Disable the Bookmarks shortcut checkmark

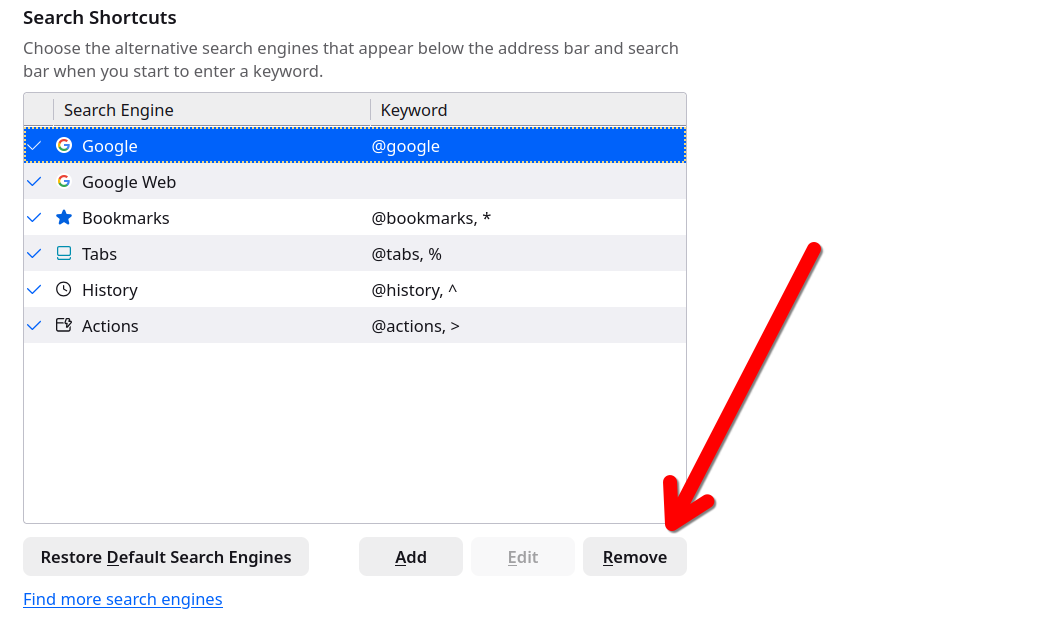pos(35,218)
